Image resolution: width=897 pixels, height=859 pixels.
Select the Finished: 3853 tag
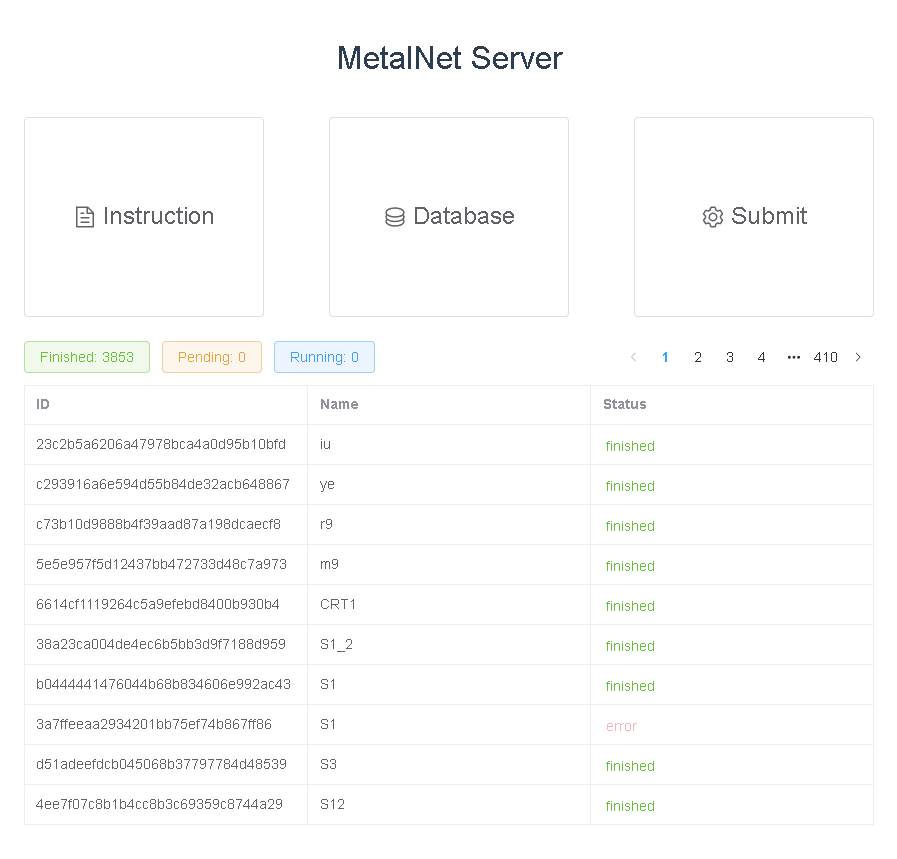click(87, 357)
